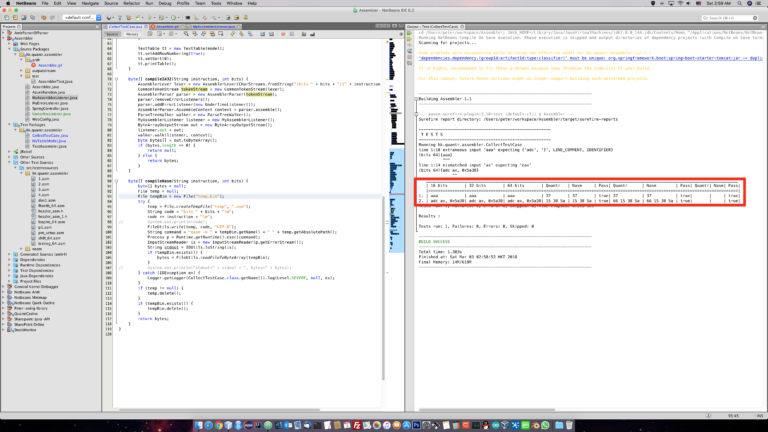Select MyTableModel.java in Test Packages
This screenshot has width=768, height=432.
point(49,141)
